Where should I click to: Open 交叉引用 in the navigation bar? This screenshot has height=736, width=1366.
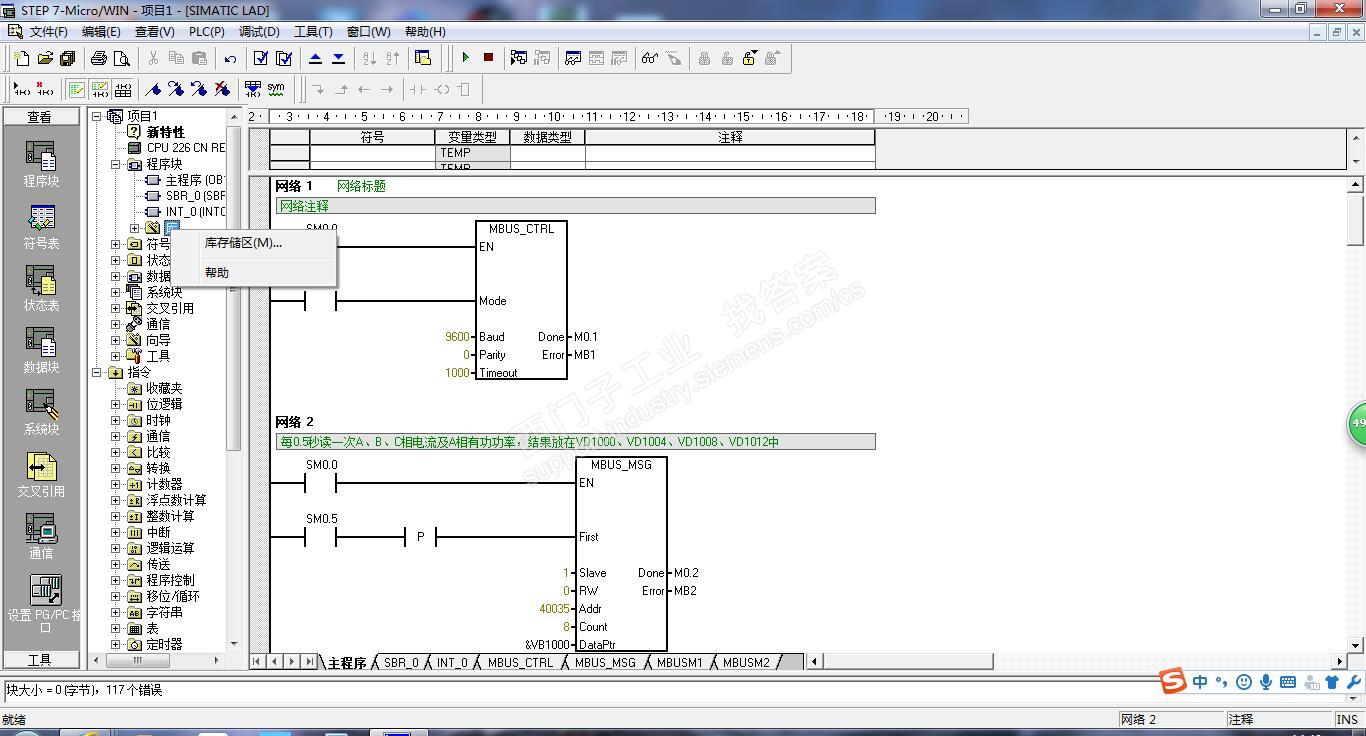point(41,474)
